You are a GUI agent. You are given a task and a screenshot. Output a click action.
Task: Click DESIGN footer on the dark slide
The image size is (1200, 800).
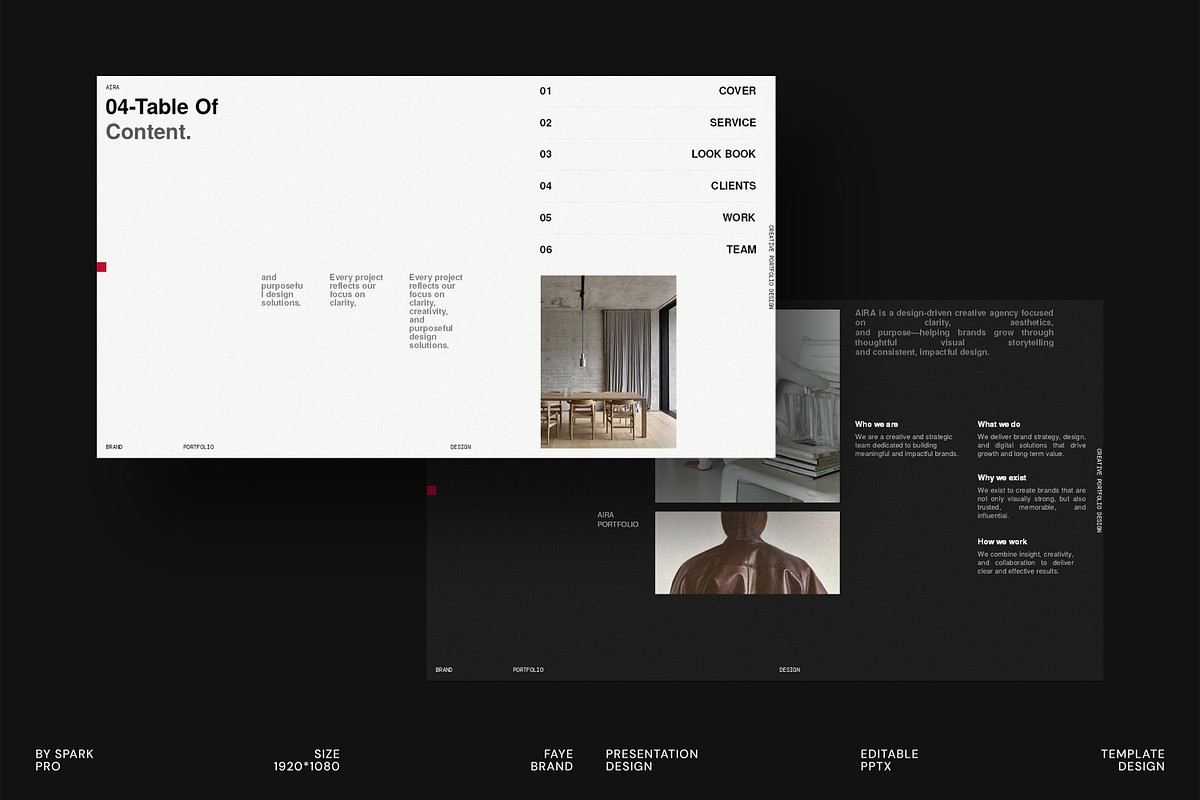click(790, 670)
